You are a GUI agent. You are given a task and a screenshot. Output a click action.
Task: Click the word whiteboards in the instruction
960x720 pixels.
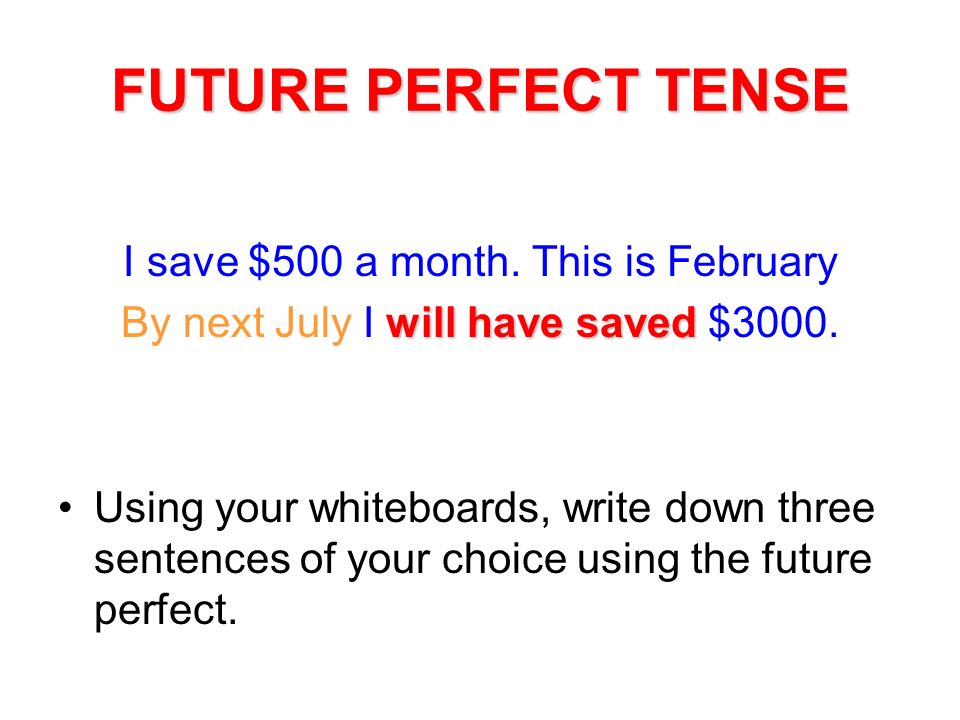(430, 508)
